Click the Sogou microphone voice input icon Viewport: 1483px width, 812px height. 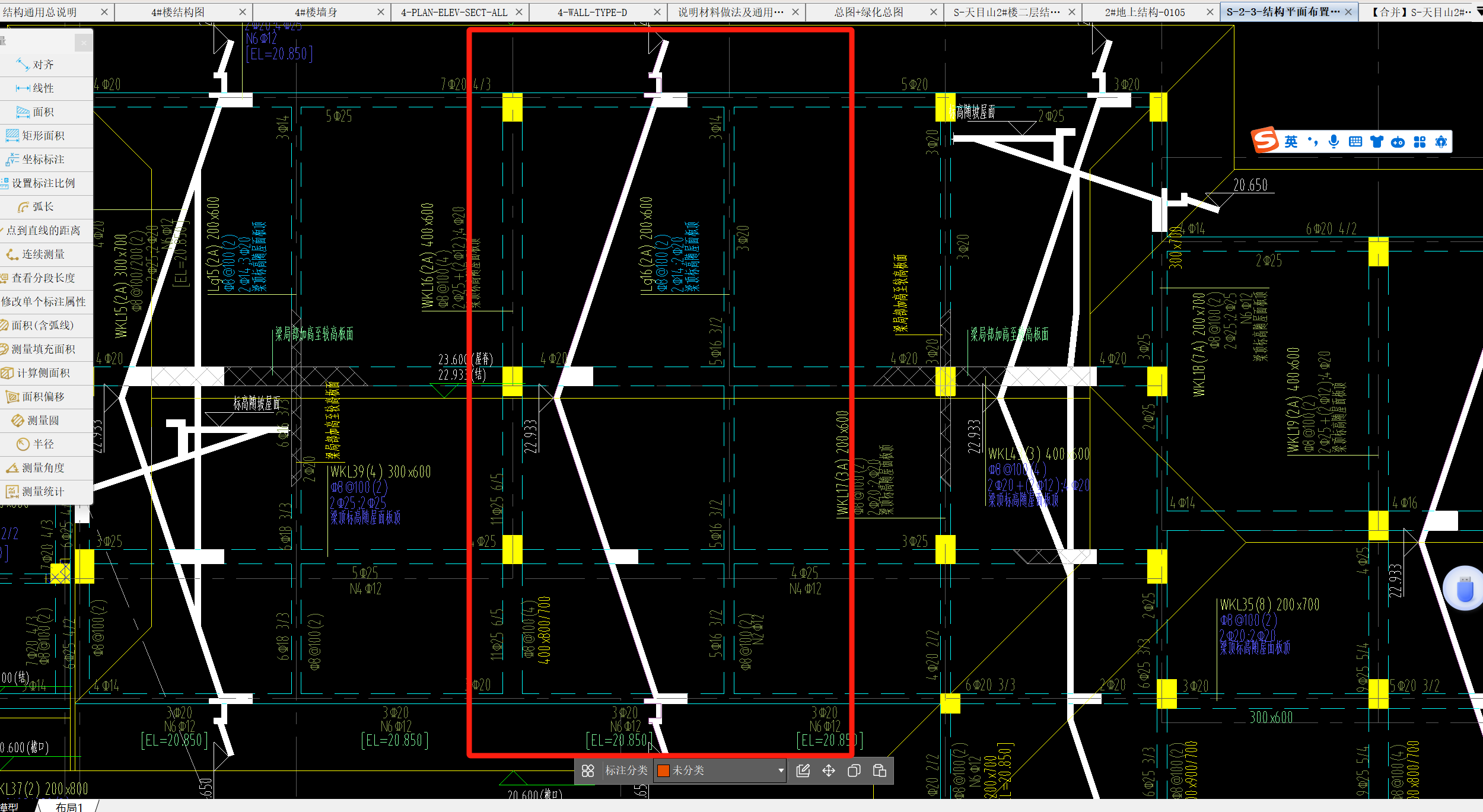[x=1334, y=142]
